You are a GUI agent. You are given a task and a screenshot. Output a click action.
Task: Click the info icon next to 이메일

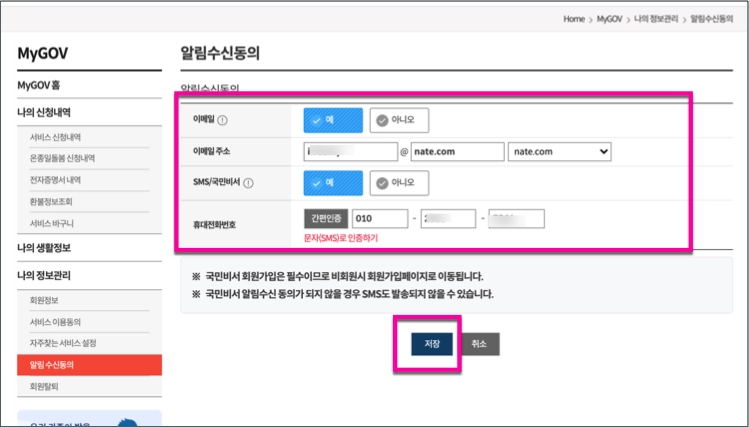point(222,120)
